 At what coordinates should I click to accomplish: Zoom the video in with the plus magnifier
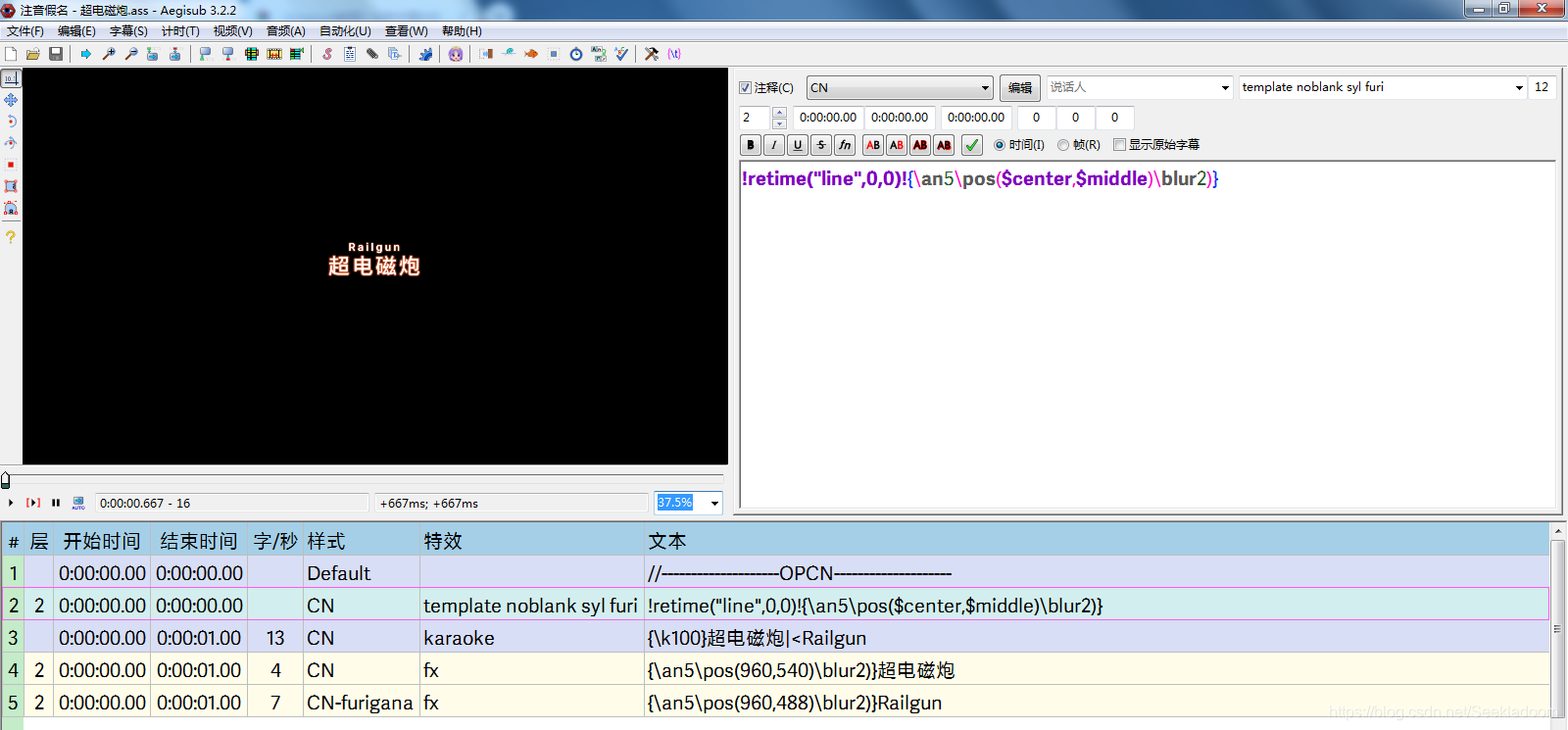(x=109, y=54)
